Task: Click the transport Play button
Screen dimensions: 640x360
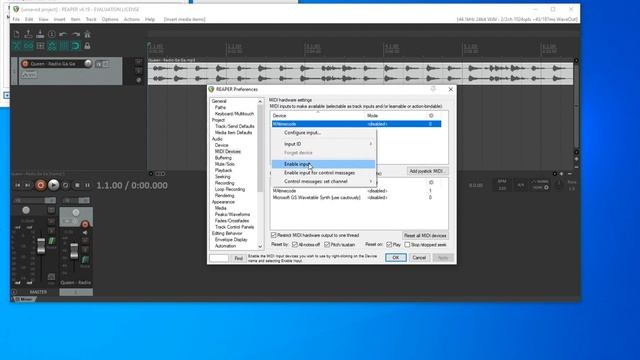Action: tap(53, 185)
